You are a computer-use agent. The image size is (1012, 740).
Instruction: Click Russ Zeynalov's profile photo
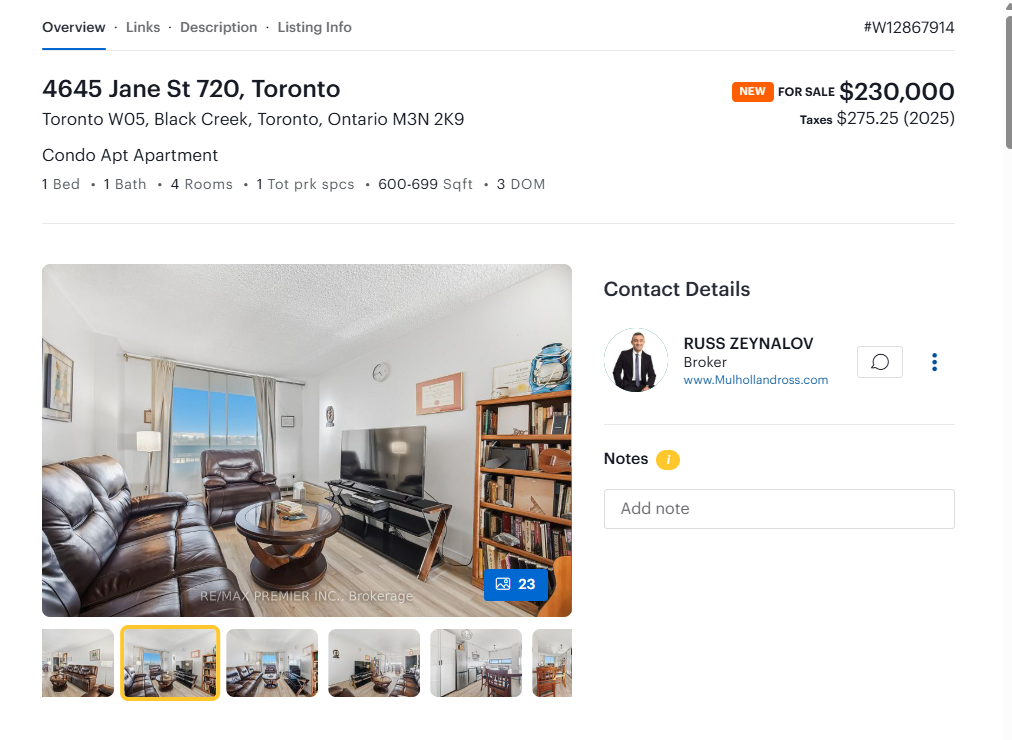pos(636,360)
